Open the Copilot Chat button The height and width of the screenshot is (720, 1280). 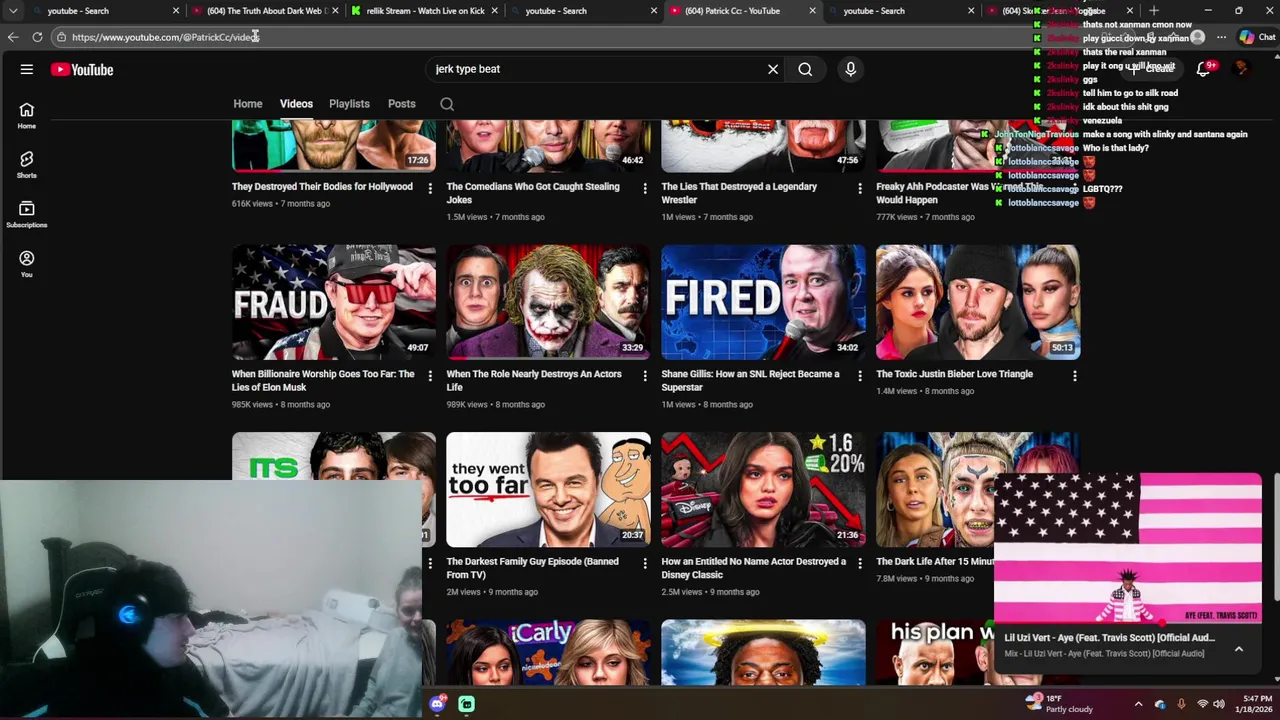tap(1258, 37)
